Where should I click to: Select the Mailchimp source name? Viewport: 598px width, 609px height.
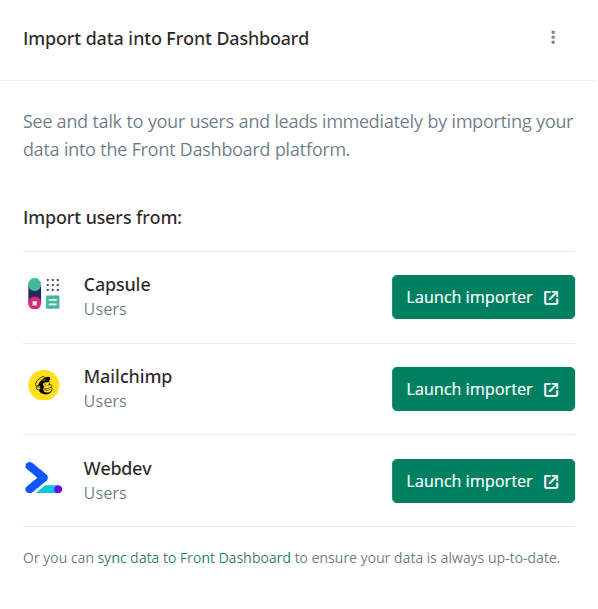[128, 377]
